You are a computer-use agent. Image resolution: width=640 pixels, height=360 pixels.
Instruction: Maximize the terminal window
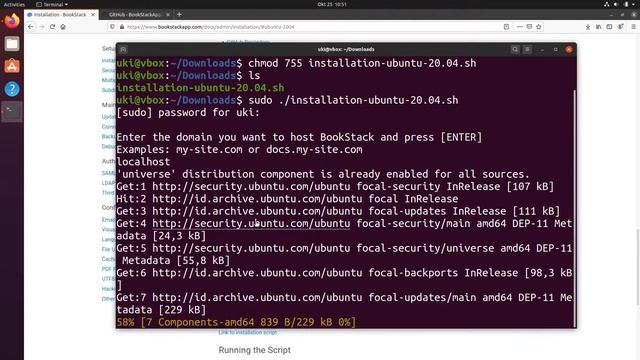click(x=556, y=49)
